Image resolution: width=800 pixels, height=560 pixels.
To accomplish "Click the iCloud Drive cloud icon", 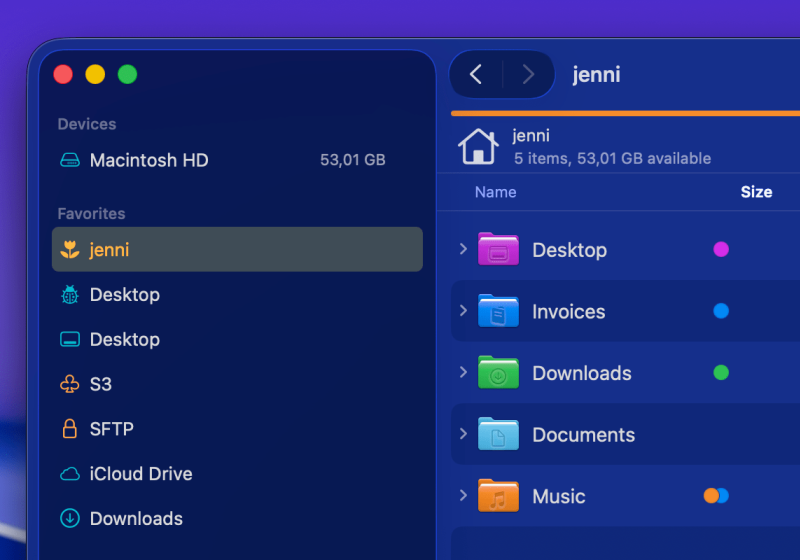I will [x=70, y=474].
